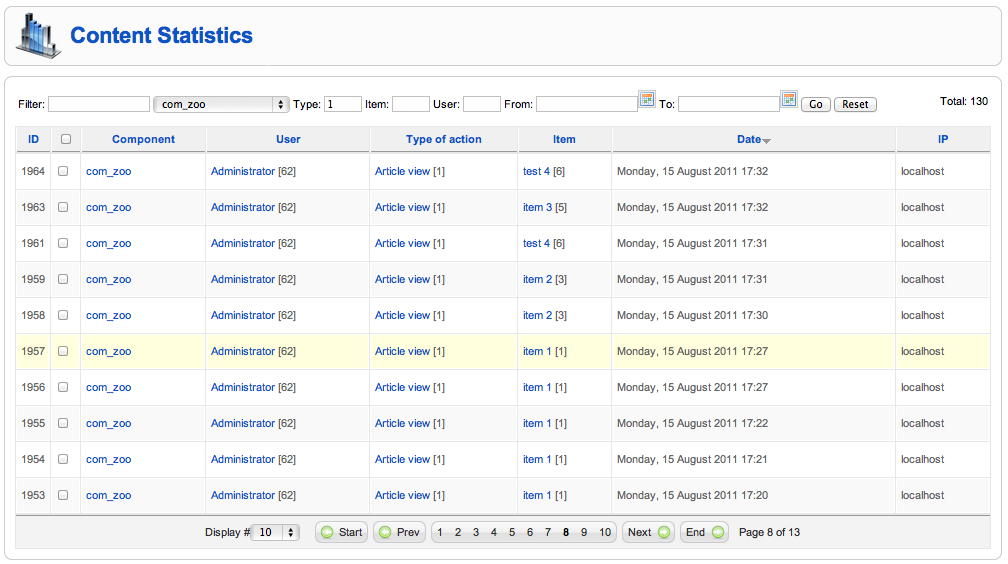The image size is (1008, 564).
Task: Open the To date calendar picker
Action: tap(789, 99)
